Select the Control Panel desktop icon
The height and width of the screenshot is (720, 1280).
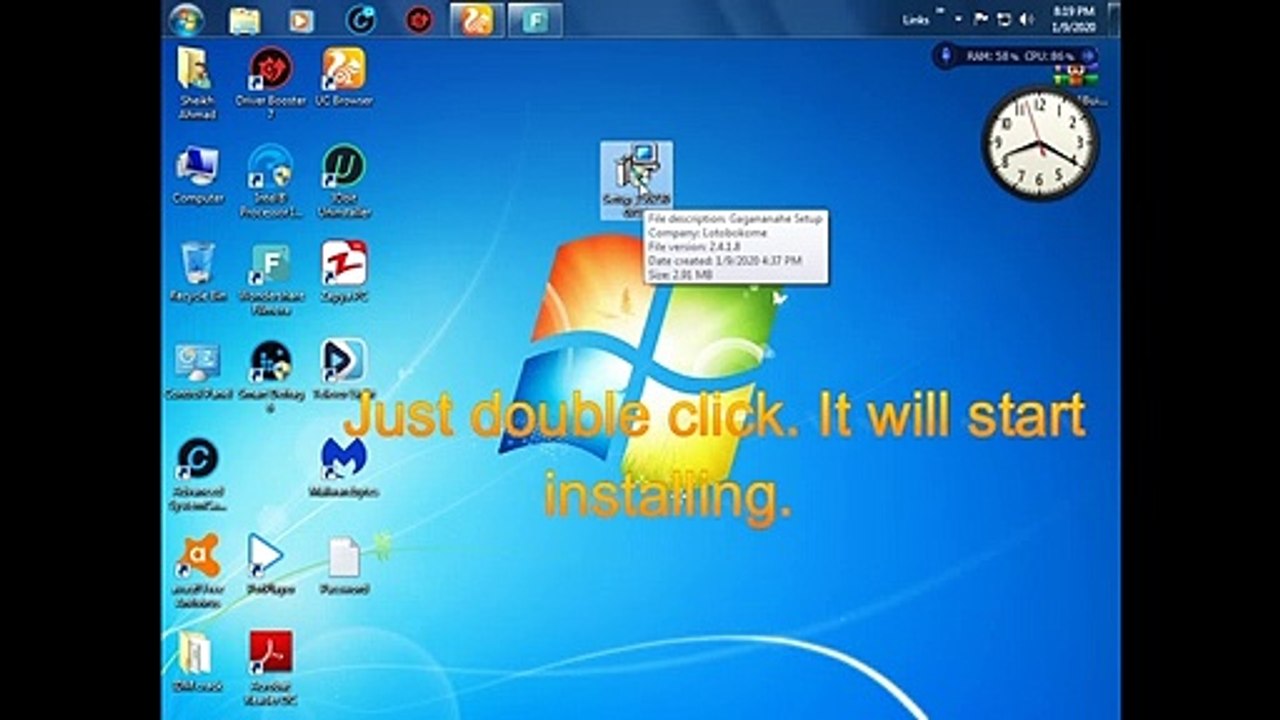click(197, 370)
